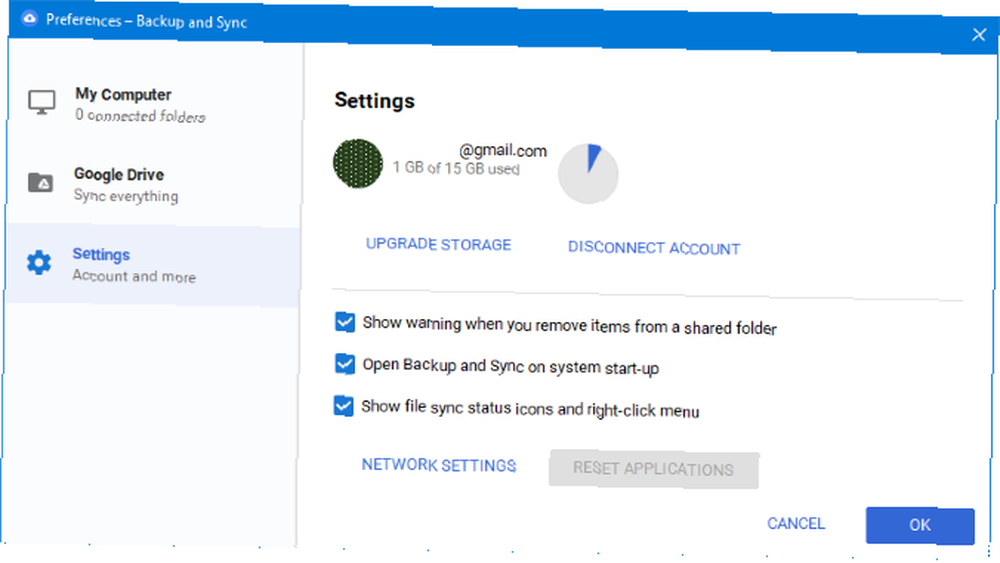
Task: Click the Drive folder icon
Action: click(41, 182)
